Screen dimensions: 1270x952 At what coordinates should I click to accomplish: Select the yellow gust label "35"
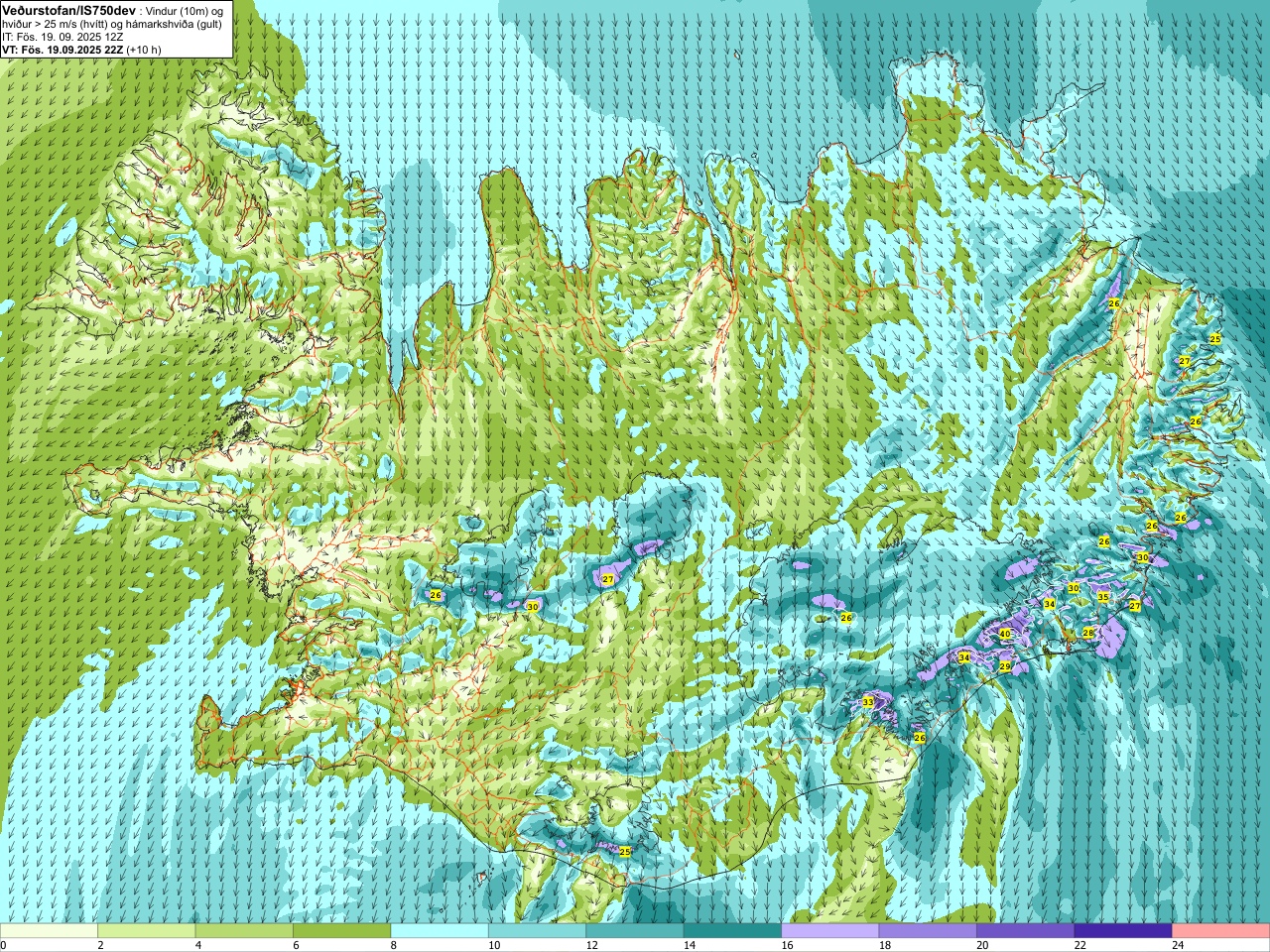1103,597
